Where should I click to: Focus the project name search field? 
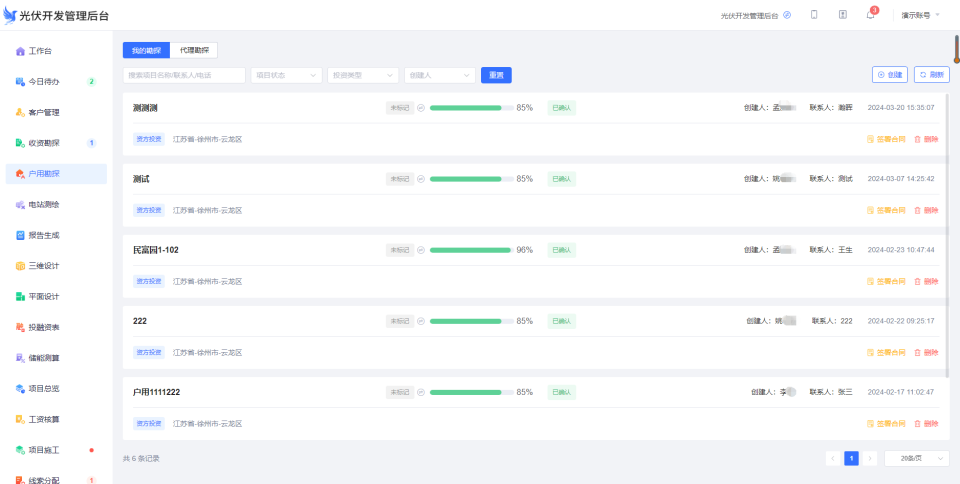(184, 75)
